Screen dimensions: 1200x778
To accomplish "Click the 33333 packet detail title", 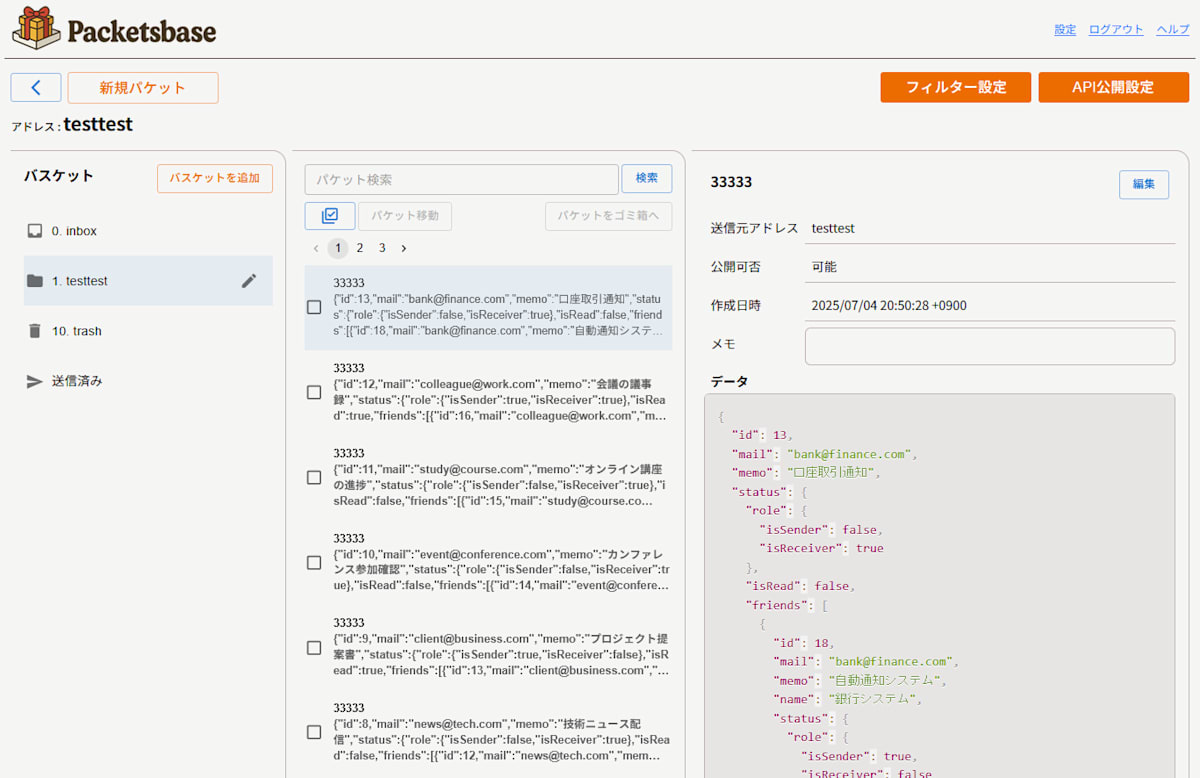I will coord(731,182).
